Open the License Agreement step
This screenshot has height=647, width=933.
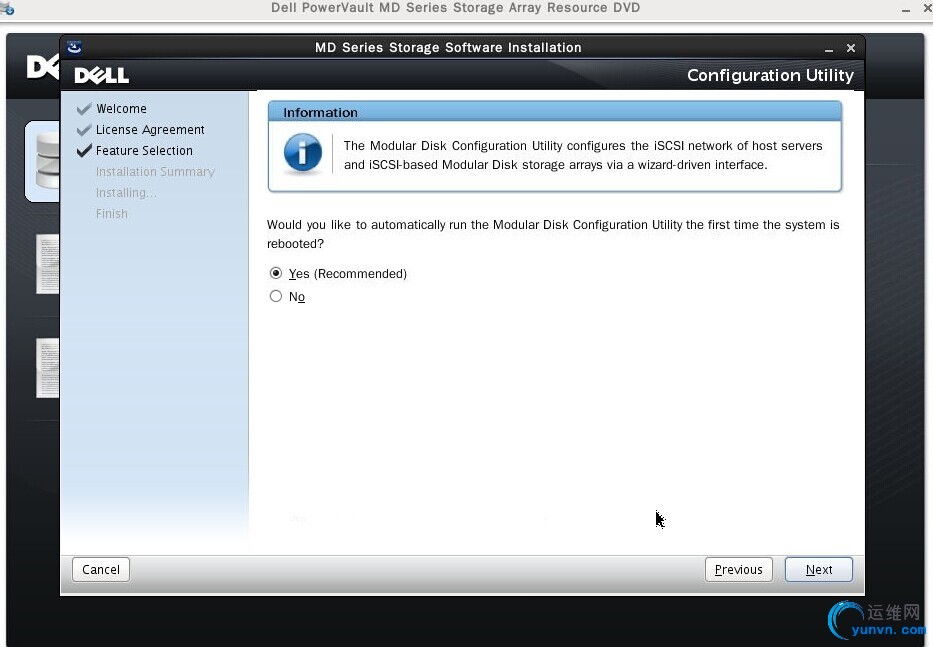[150, 130]
